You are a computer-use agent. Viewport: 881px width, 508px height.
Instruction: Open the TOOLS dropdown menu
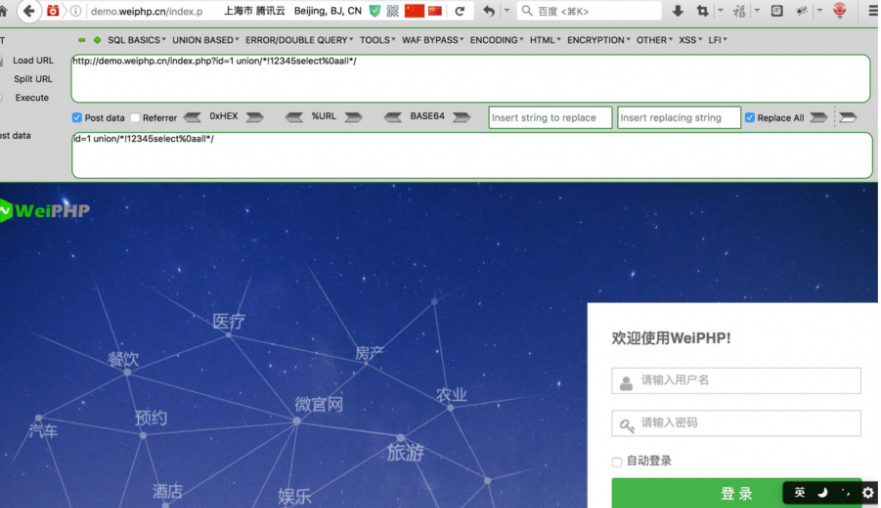[x=378, y=40]
